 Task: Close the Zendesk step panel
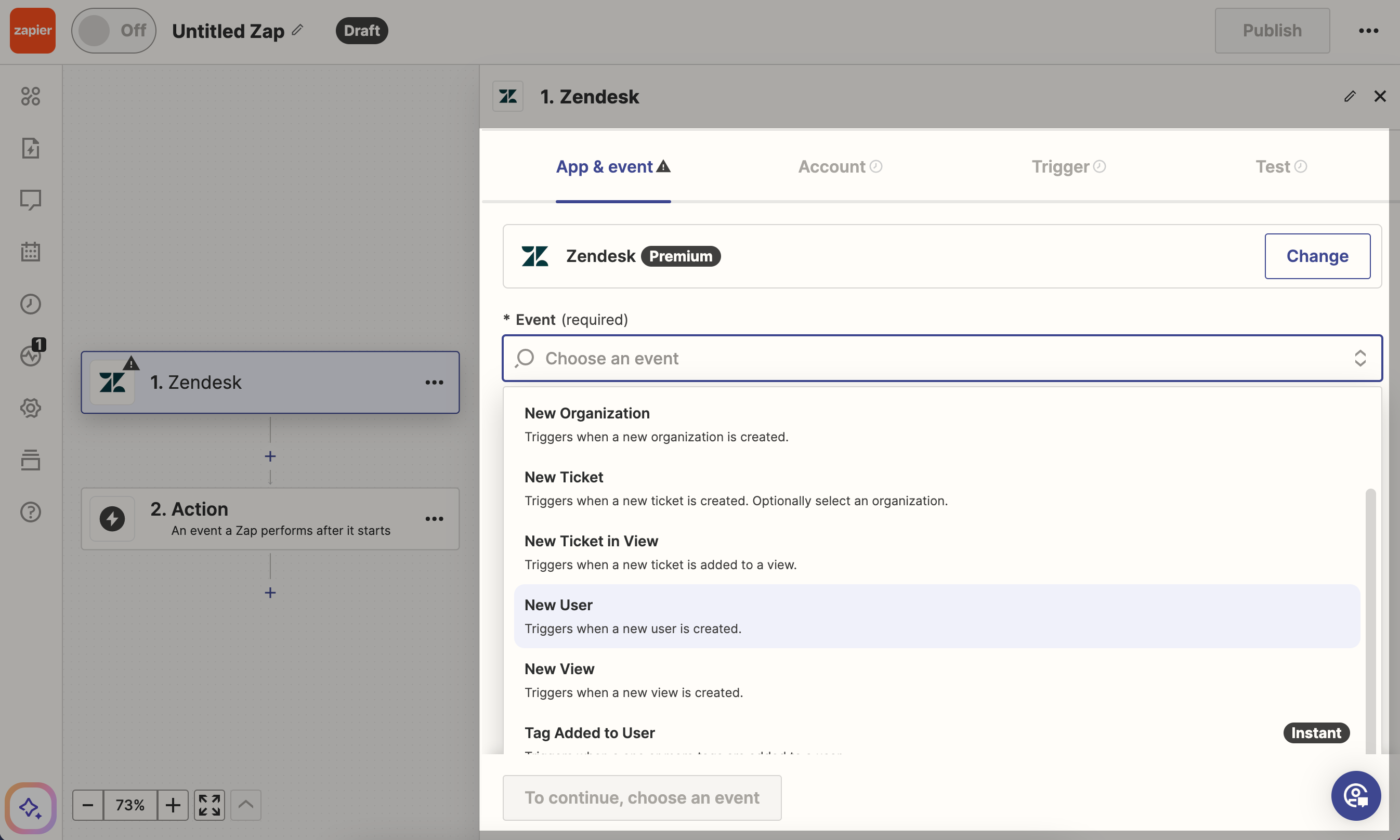pyautogui.click(x=1380, y=96)
